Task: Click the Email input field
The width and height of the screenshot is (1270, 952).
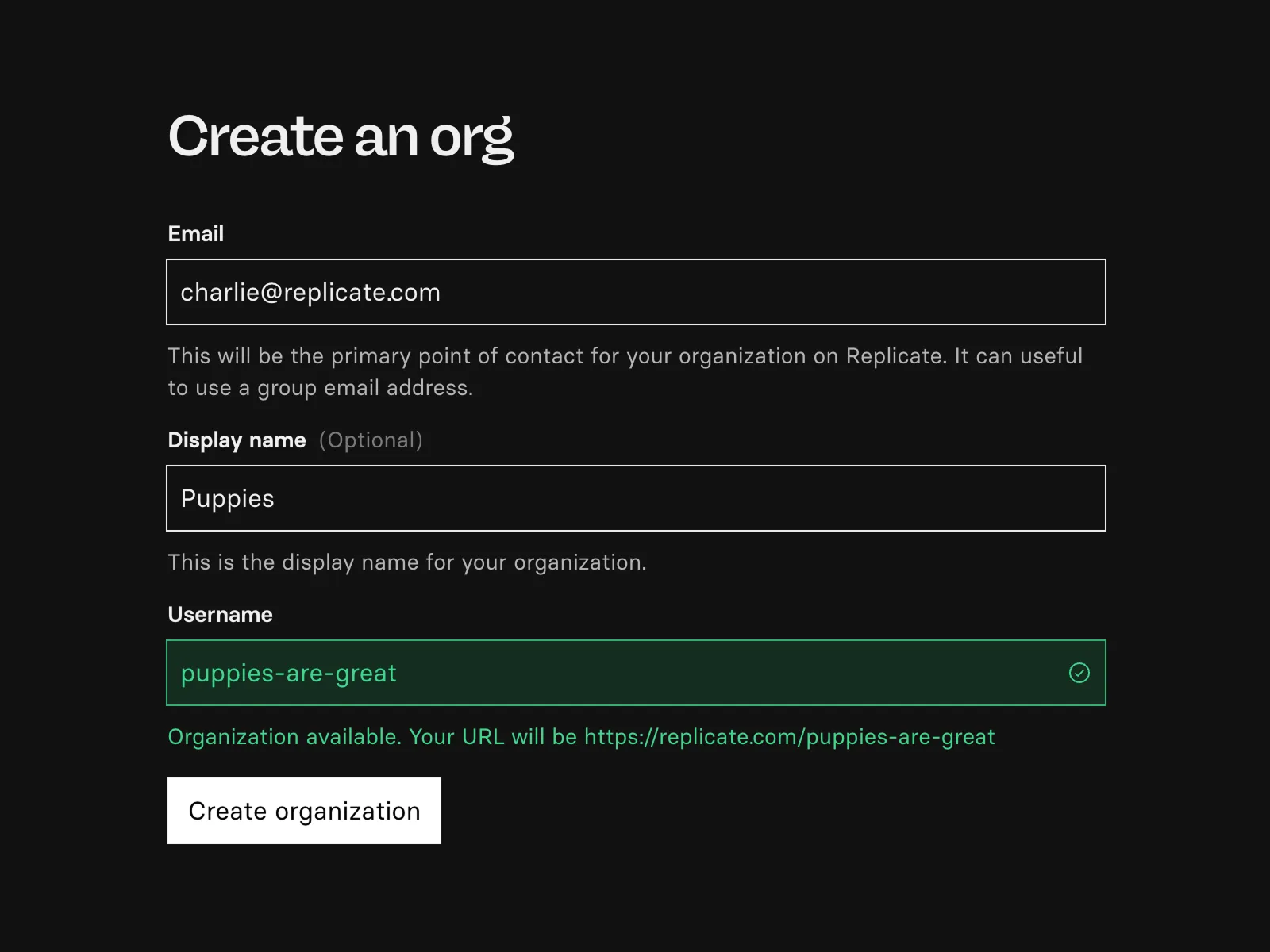Action: (636, 292)
